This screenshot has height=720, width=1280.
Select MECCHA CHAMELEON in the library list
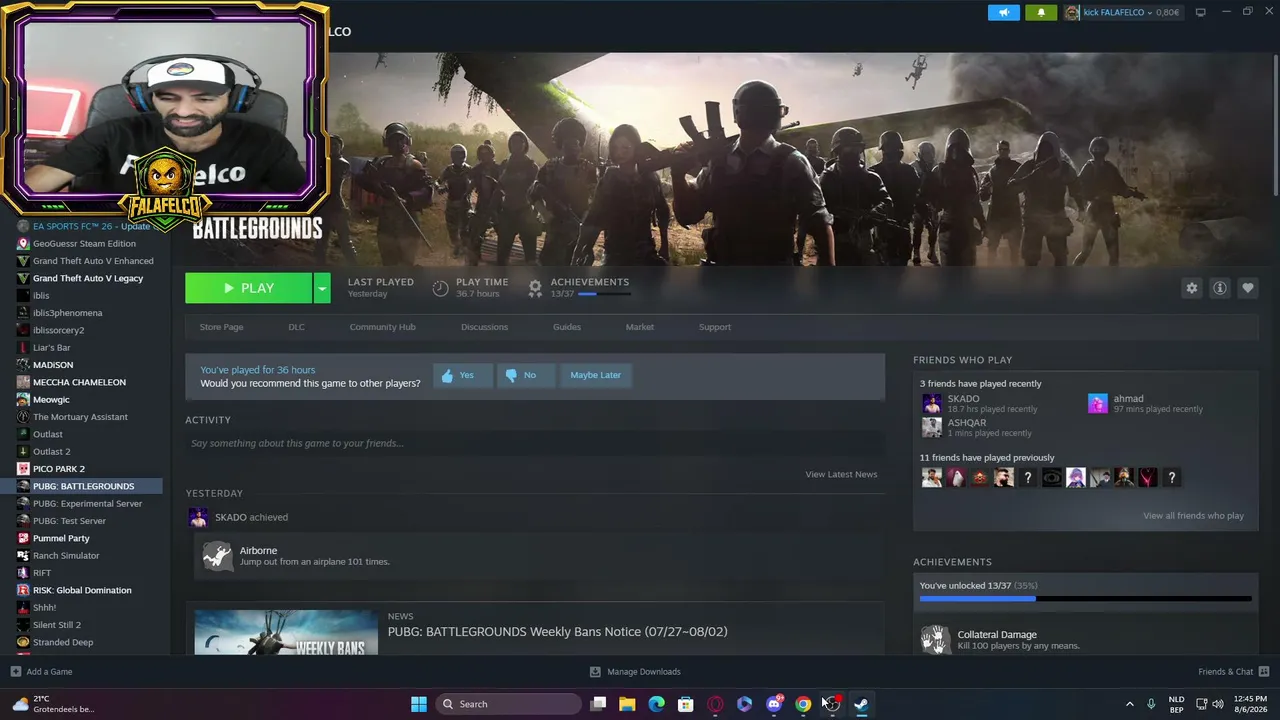click(x=79, y=382)
